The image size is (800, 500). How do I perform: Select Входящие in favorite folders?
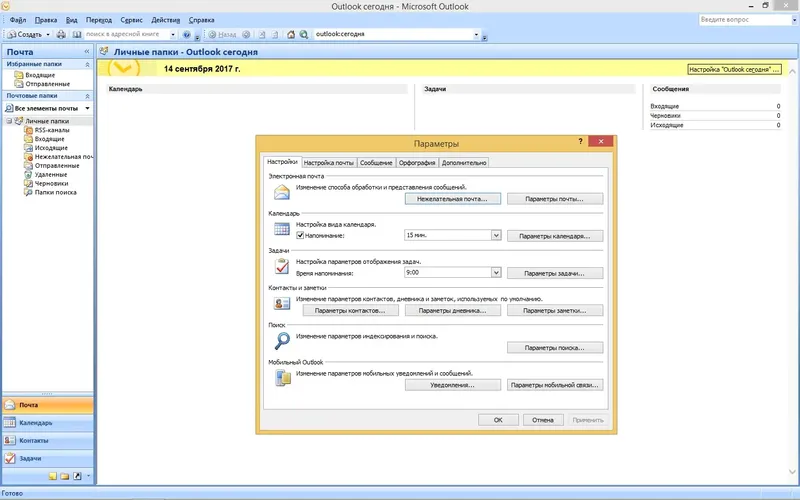coord(40,75)
